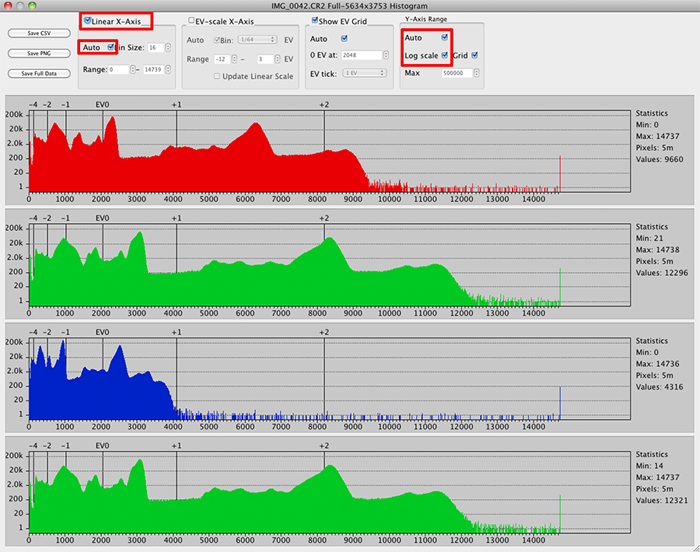The height and width of the screenshot is (552, 700).
Task: Click the EV0 marker label on red histogram
Action: tap(102, 105)
